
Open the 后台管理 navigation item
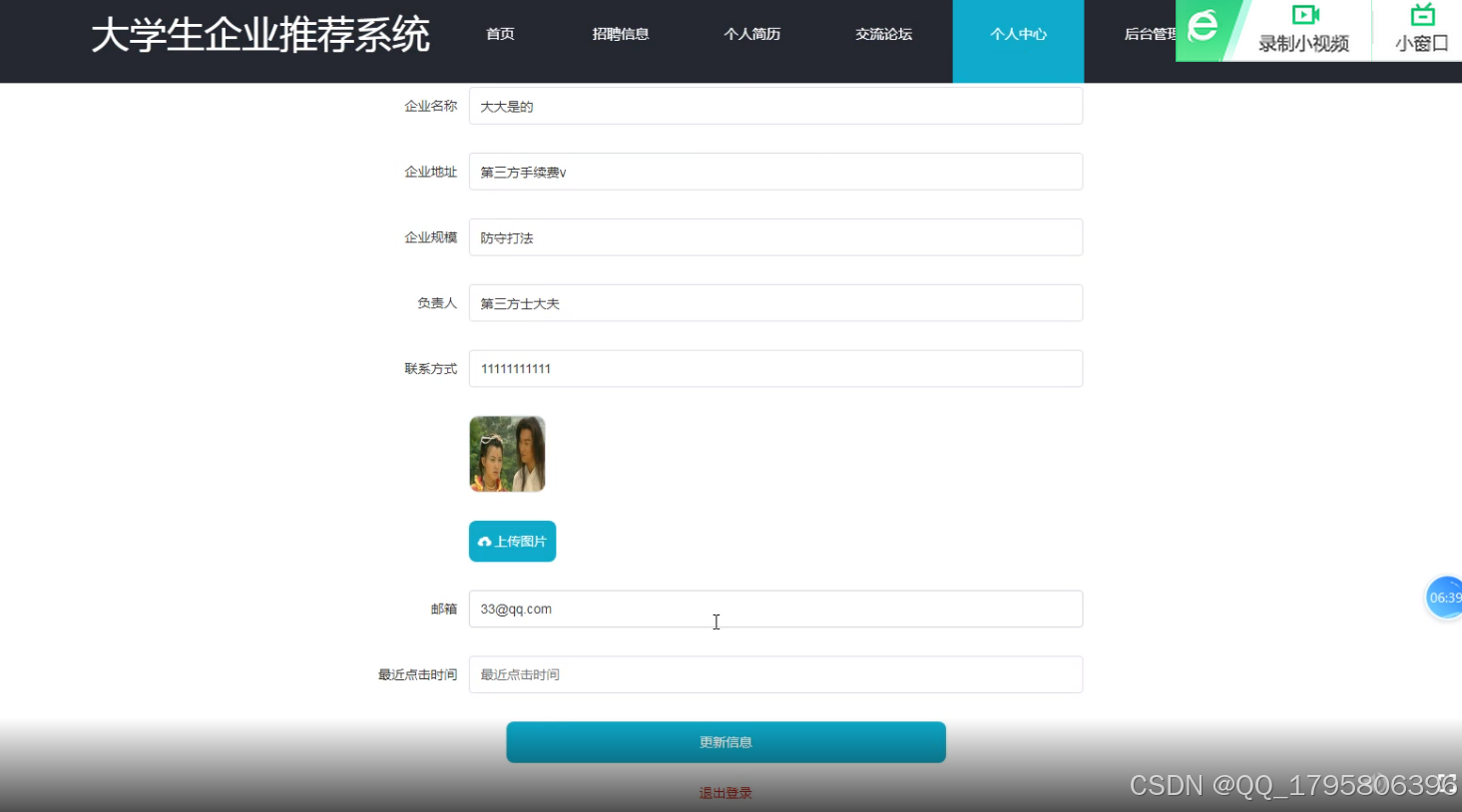(x=1150, y=33)
